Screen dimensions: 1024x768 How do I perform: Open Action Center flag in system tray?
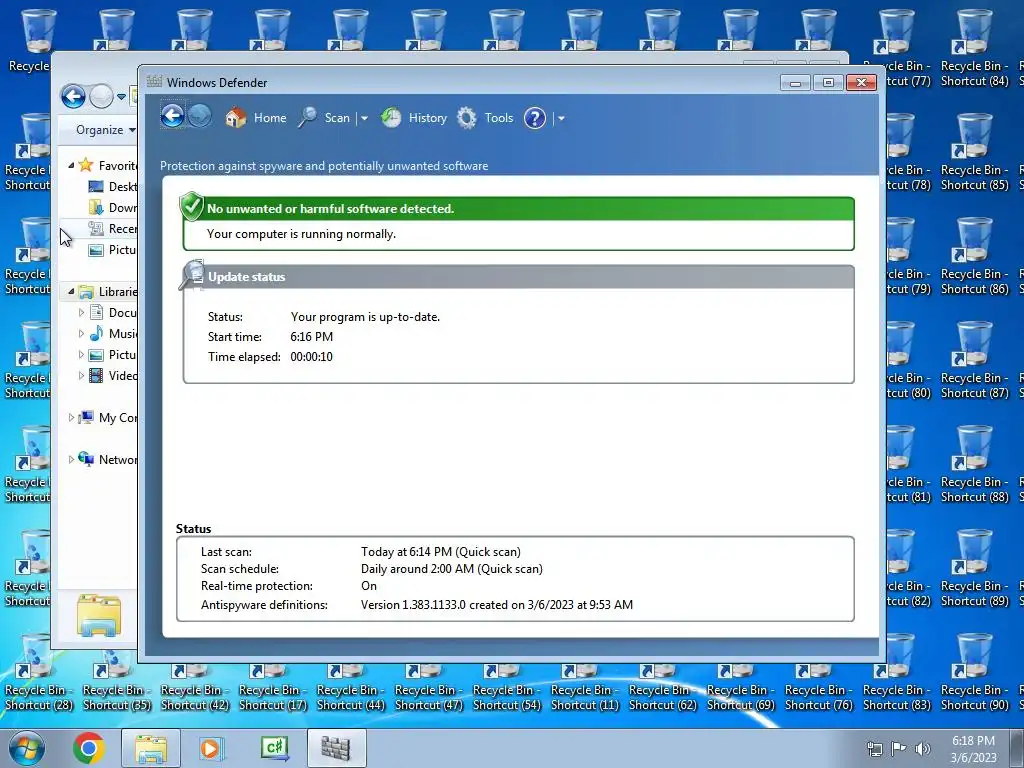pyautogui.click(x=899, y=748)
